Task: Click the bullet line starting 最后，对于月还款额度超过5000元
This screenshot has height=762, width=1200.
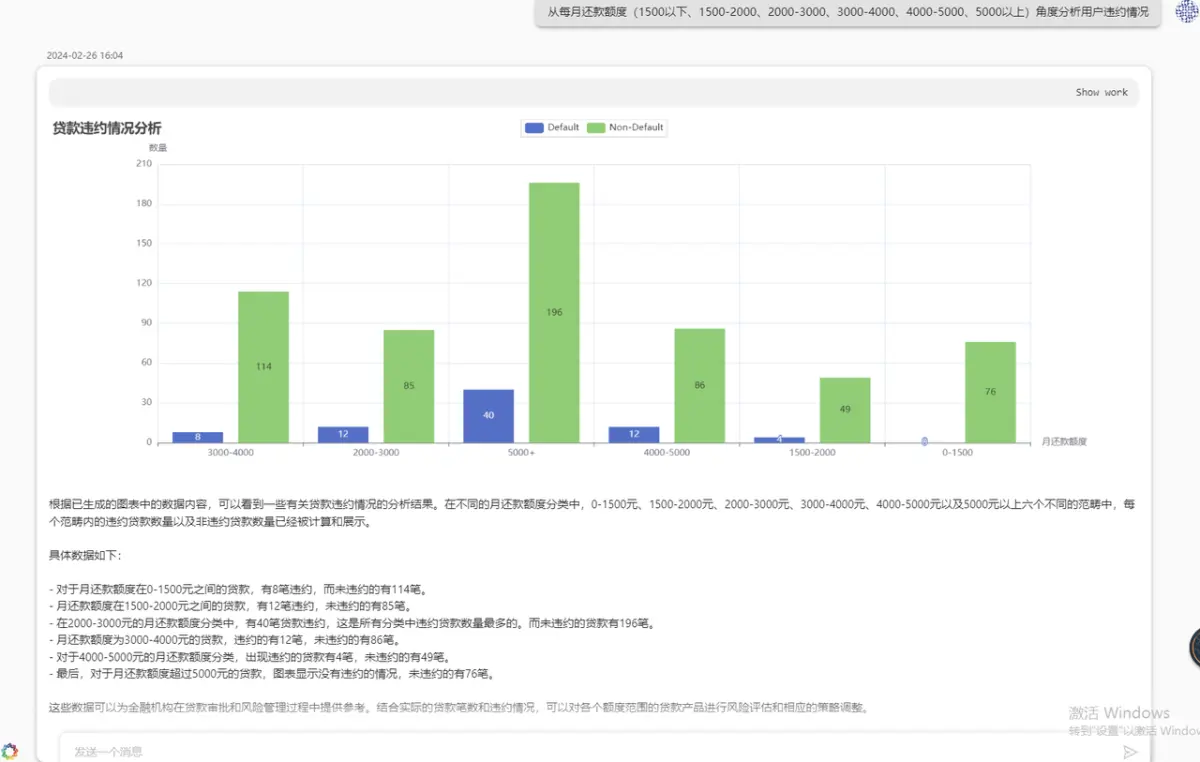Action: point(272,674)
